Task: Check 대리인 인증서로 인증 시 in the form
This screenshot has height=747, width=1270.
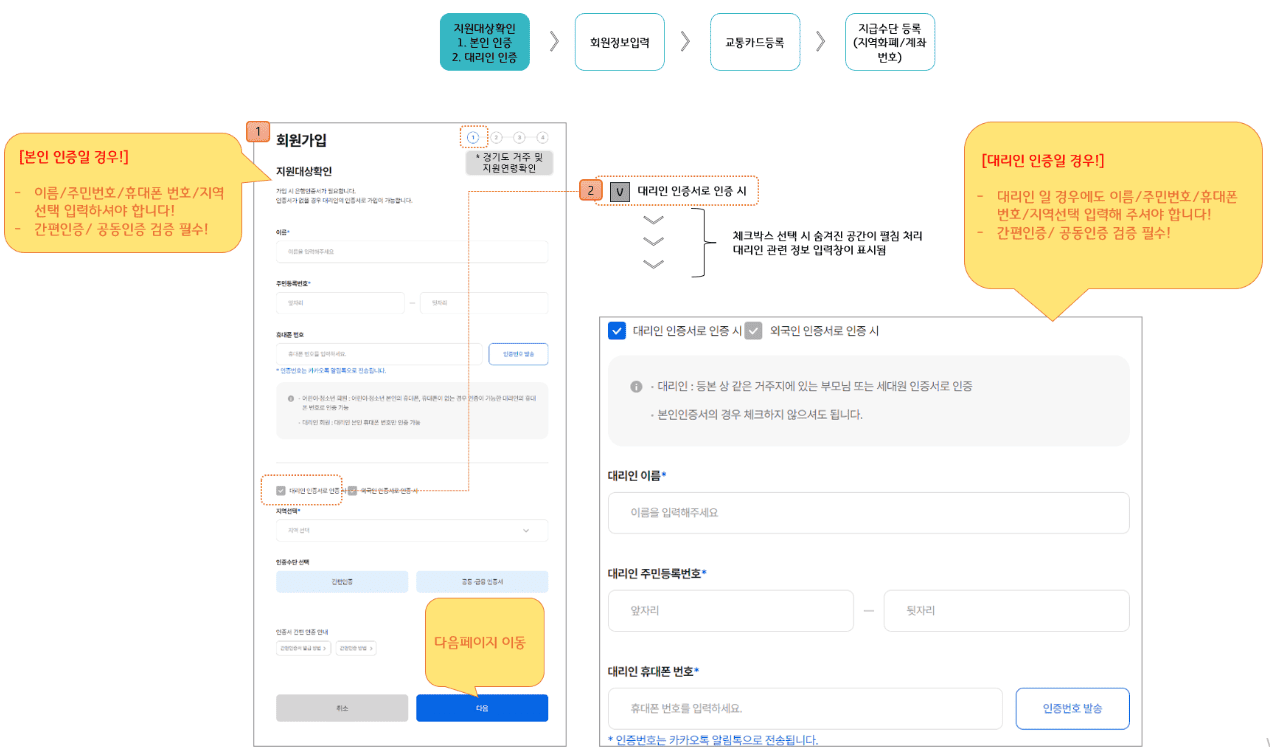Action: 280,491
